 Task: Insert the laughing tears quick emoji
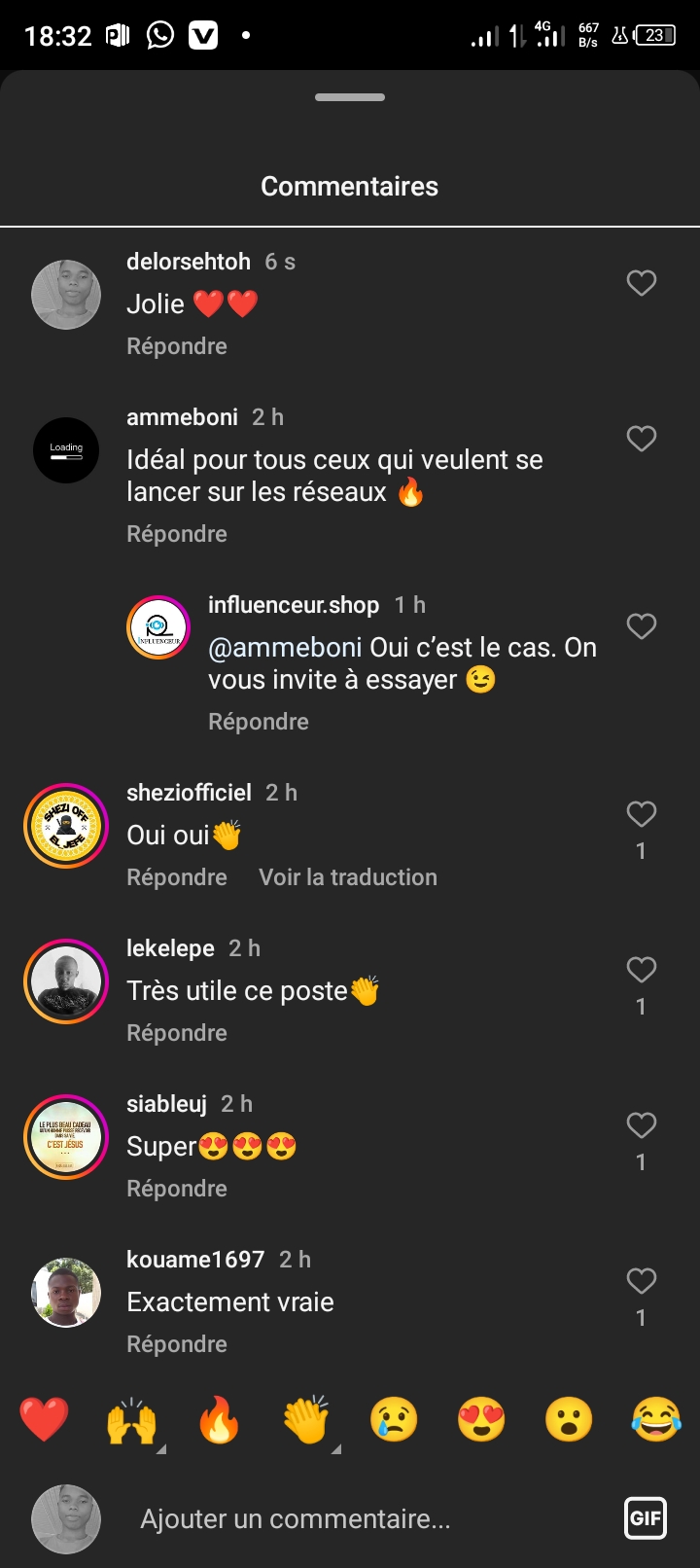[x=656, y=1419]
